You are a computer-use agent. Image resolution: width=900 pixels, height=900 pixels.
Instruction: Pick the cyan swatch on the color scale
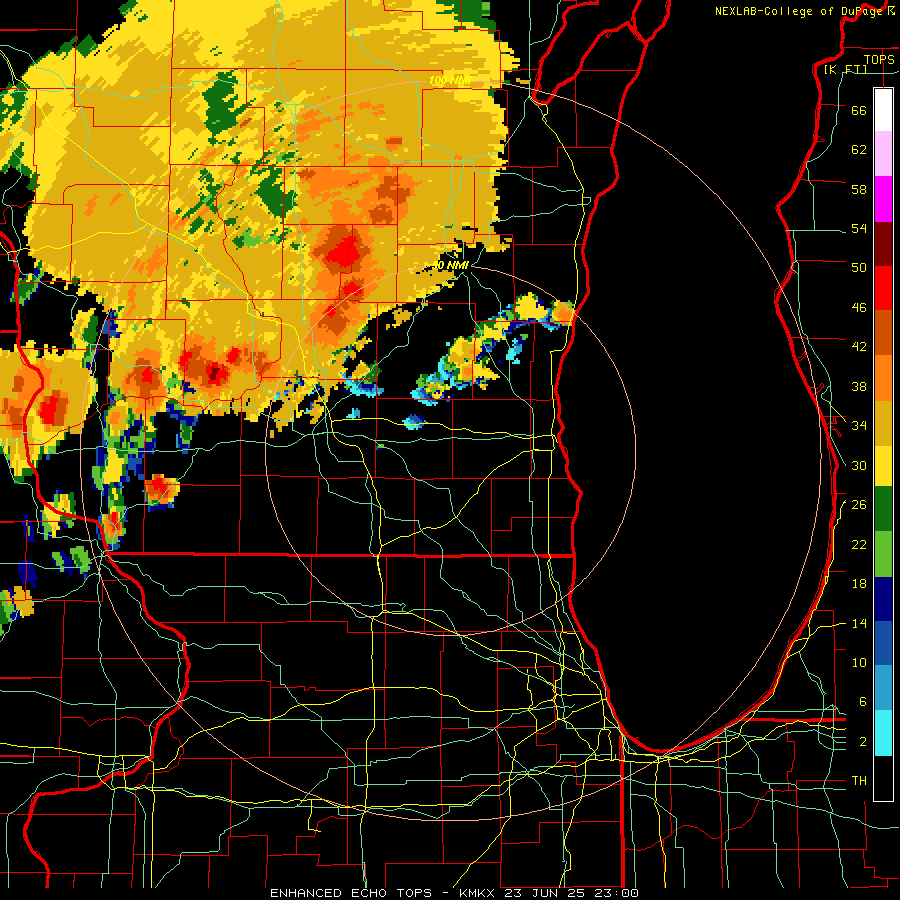coord(883,733)
